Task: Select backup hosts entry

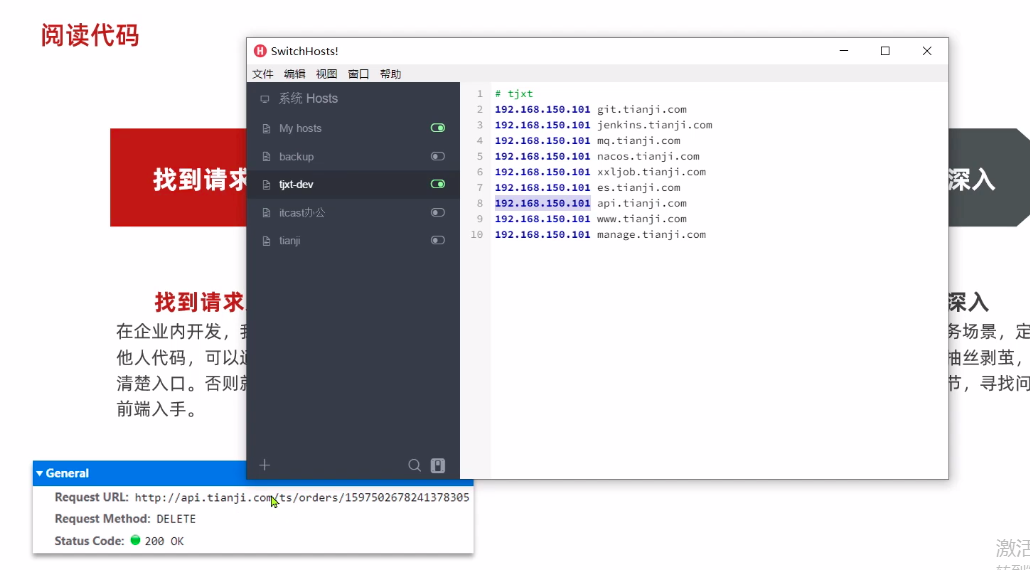Action: [x=353, y=156]
